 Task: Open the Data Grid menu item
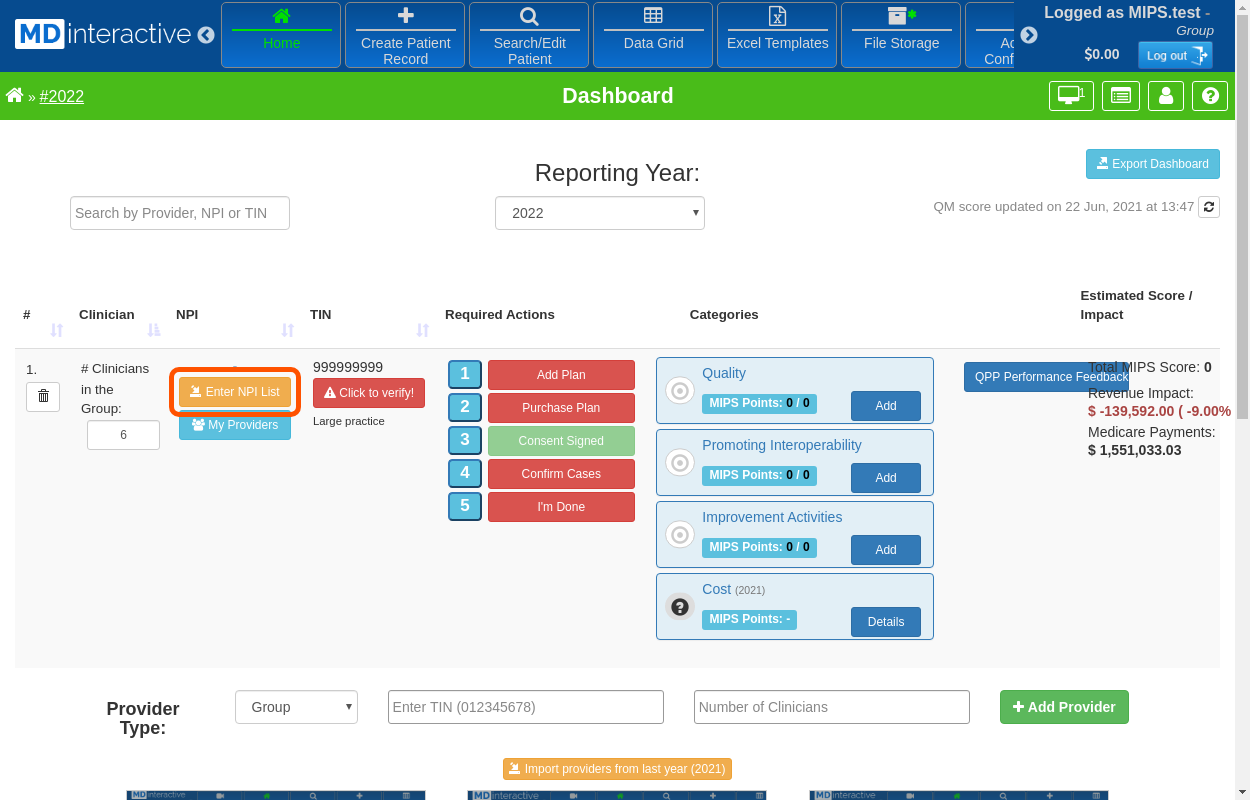(653, 34)
